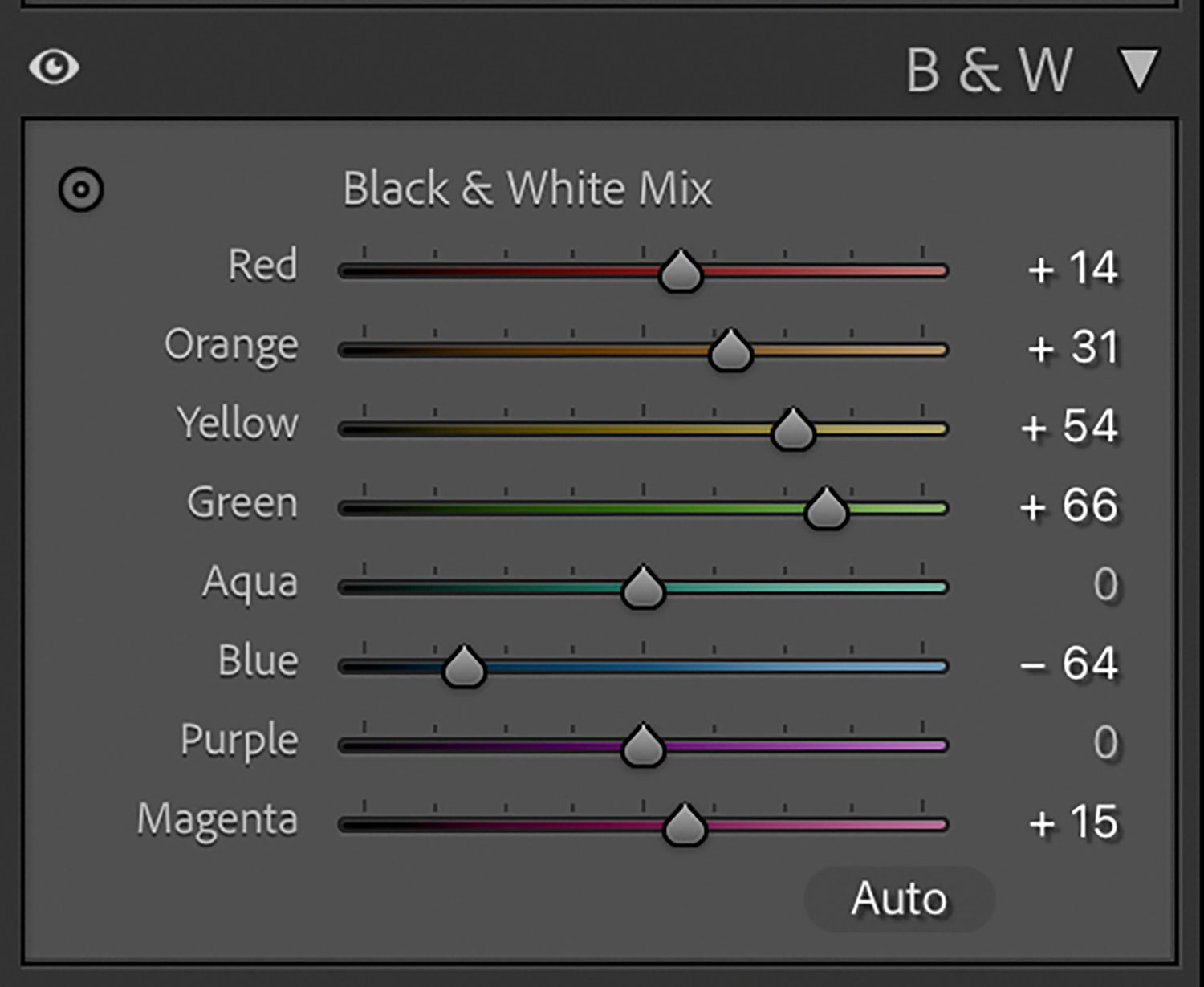Click the Purple slider handle
The height and width of the screenshot is (987, 1204).
pos(643,746)
